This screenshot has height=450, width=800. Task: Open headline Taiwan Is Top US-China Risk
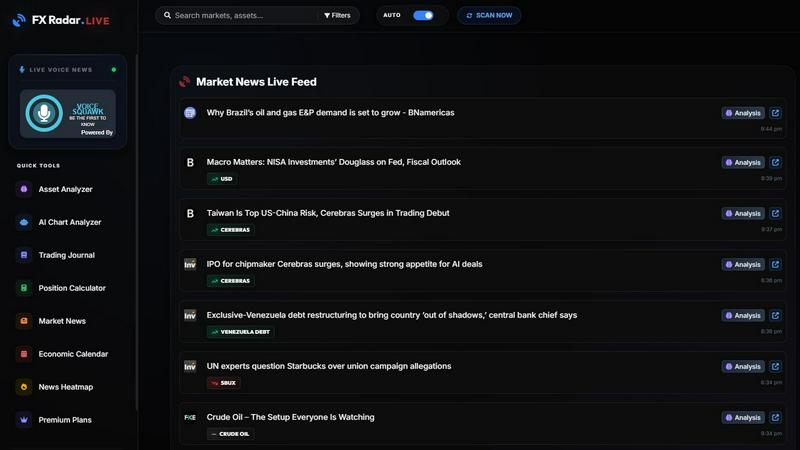(x=328, y=213)
